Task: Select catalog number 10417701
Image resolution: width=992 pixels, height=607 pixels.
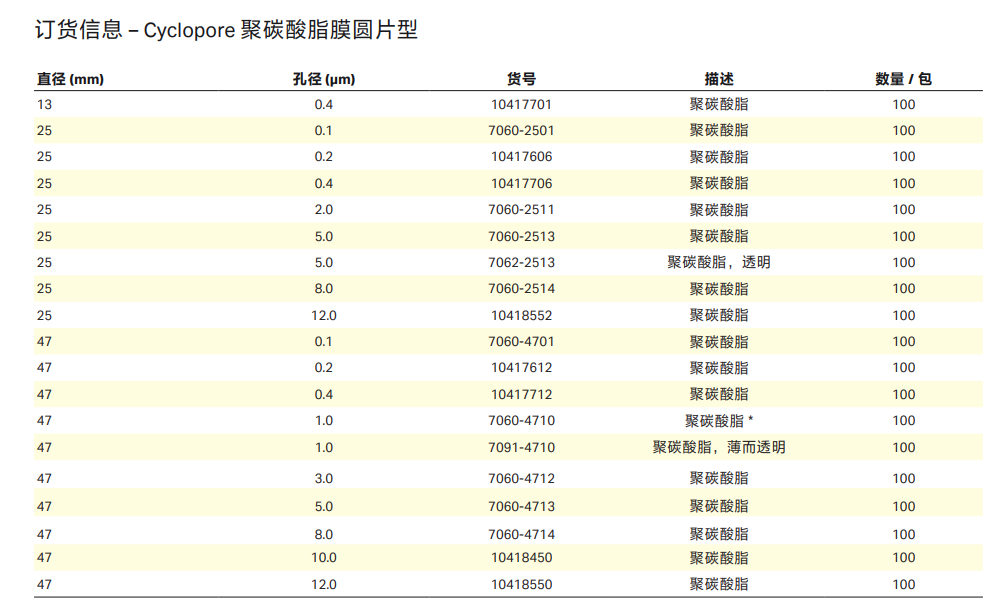Action: 521,104
